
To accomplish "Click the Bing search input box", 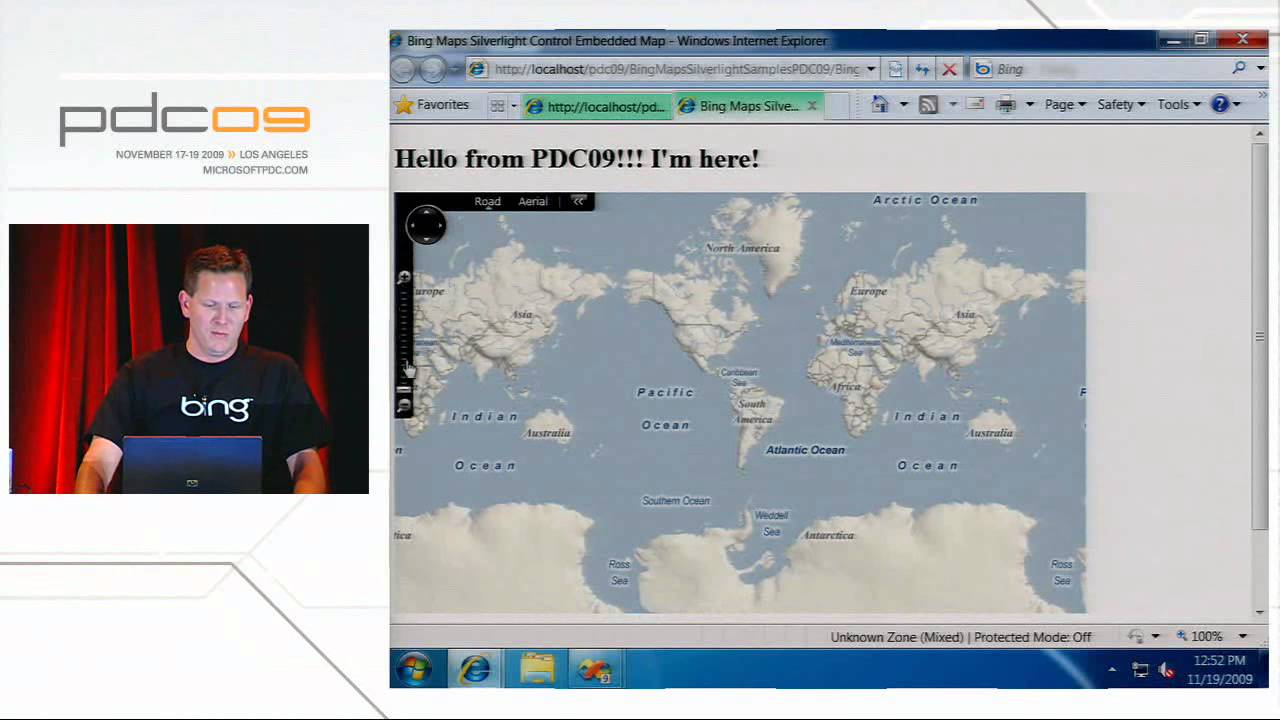I will coord(1110,69).
